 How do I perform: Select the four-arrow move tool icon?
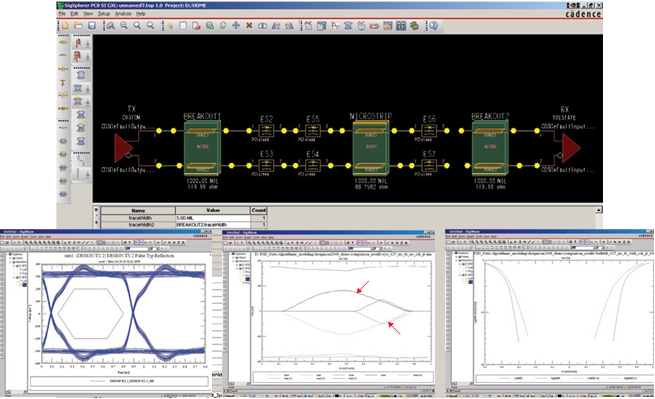(x=236, y=26)
